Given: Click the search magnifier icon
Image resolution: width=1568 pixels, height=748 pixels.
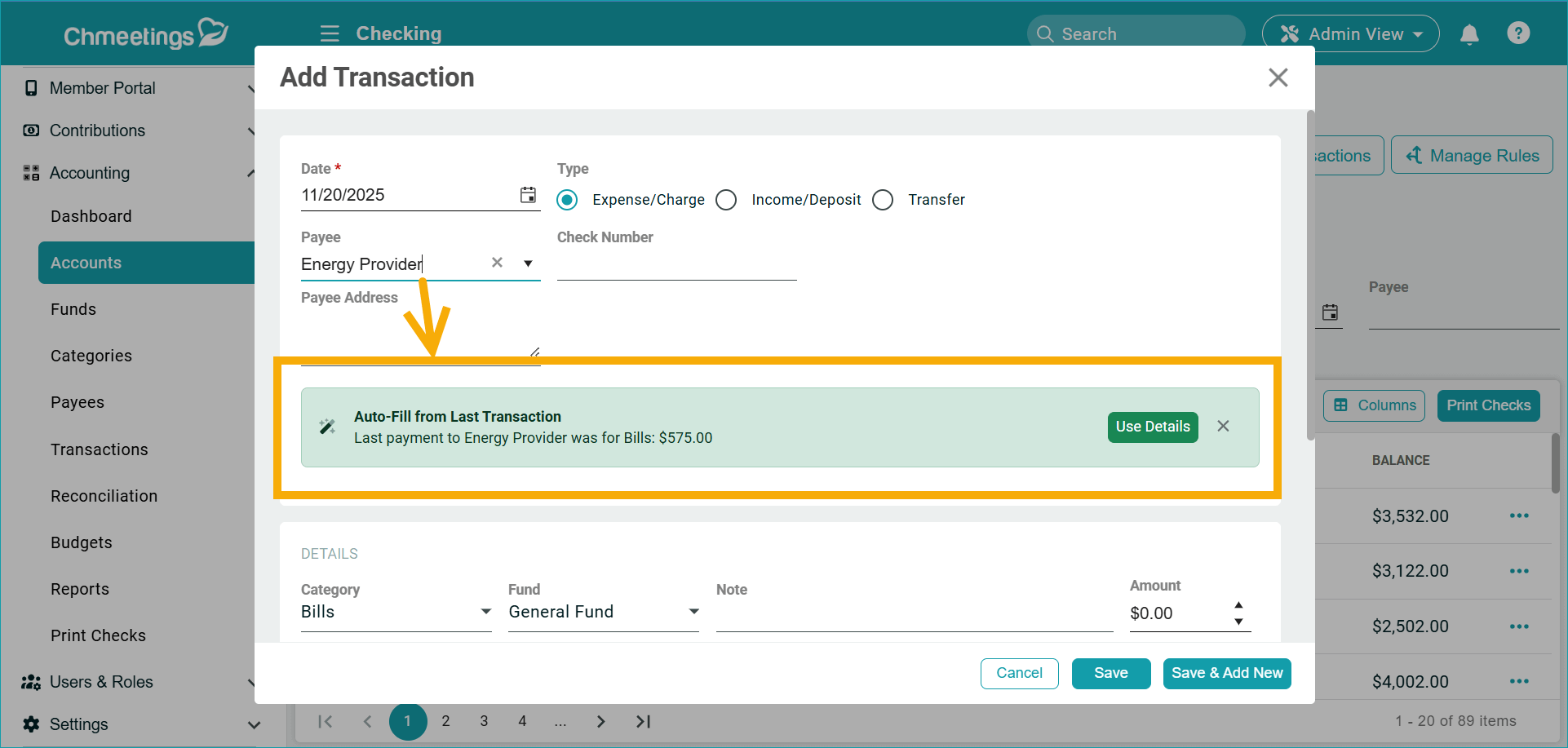Looking at the screenshot, I should point(1045,33).
